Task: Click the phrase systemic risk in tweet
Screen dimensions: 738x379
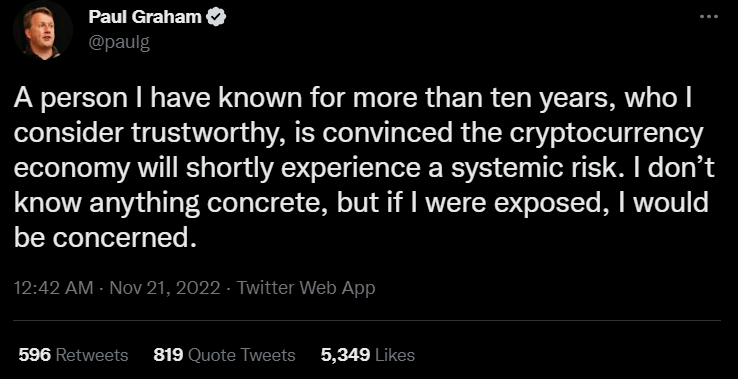Action: (529, 169)
